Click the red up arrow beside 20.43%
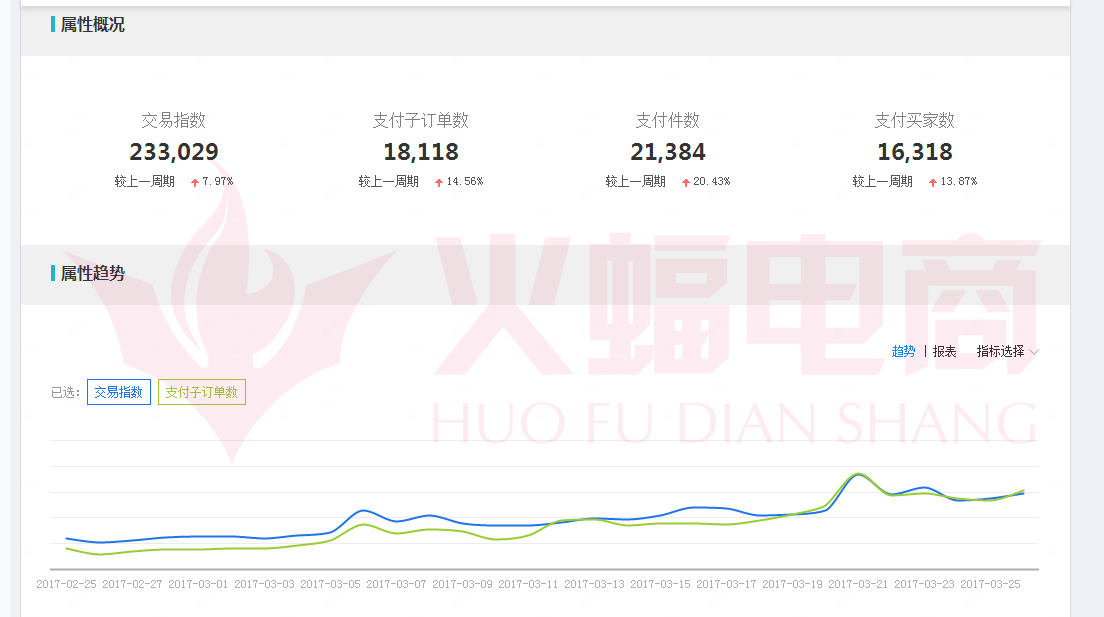1104x617 pixels. 686,182
